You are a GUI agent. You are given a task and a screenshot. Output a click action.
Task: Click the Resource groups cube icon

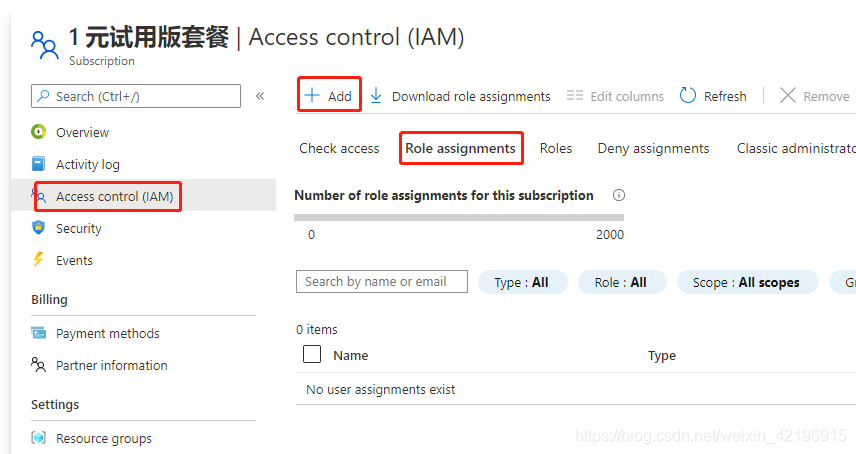coord(38,438)
